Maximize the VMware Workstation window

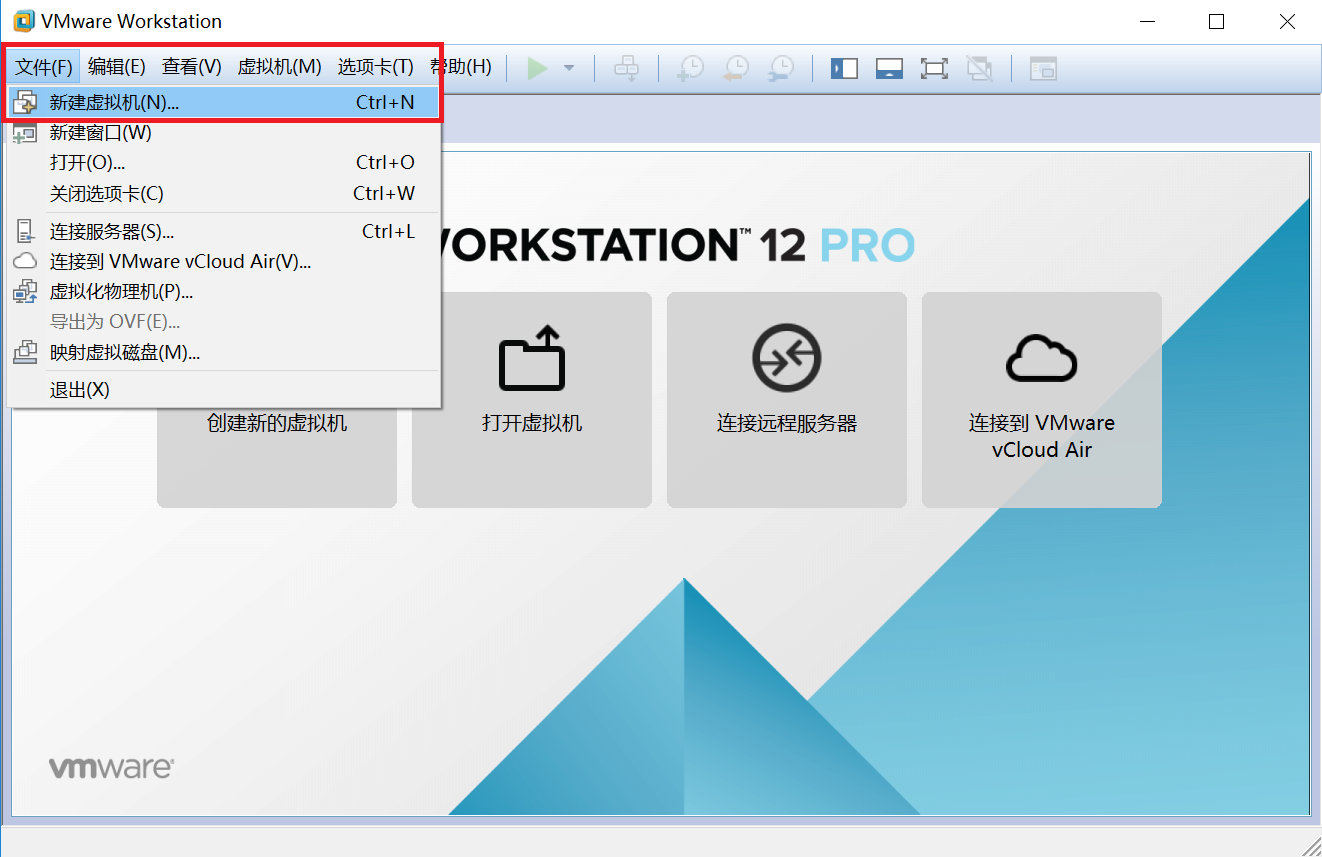click(x=1216, y=21)
